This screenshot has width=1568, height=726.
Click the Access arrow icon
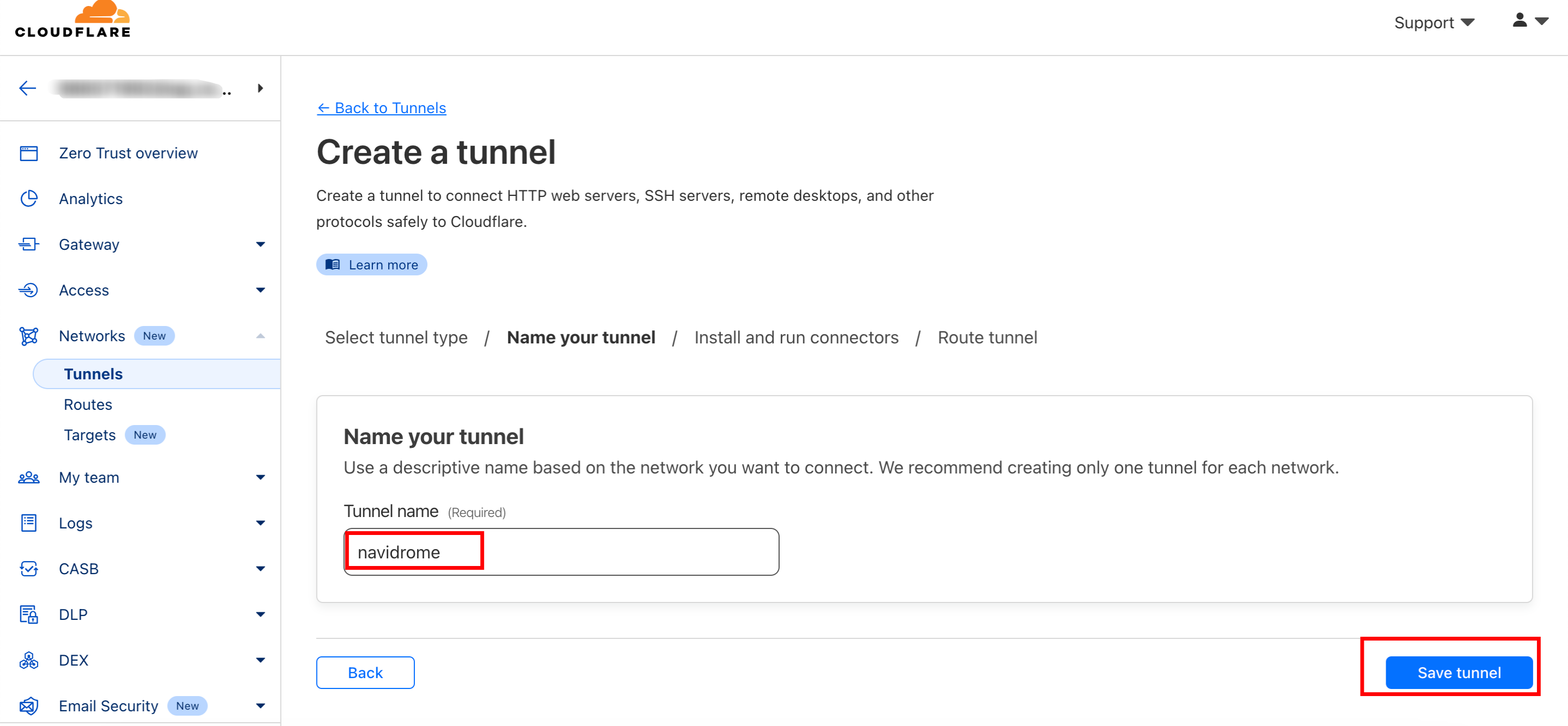(29, 290)
